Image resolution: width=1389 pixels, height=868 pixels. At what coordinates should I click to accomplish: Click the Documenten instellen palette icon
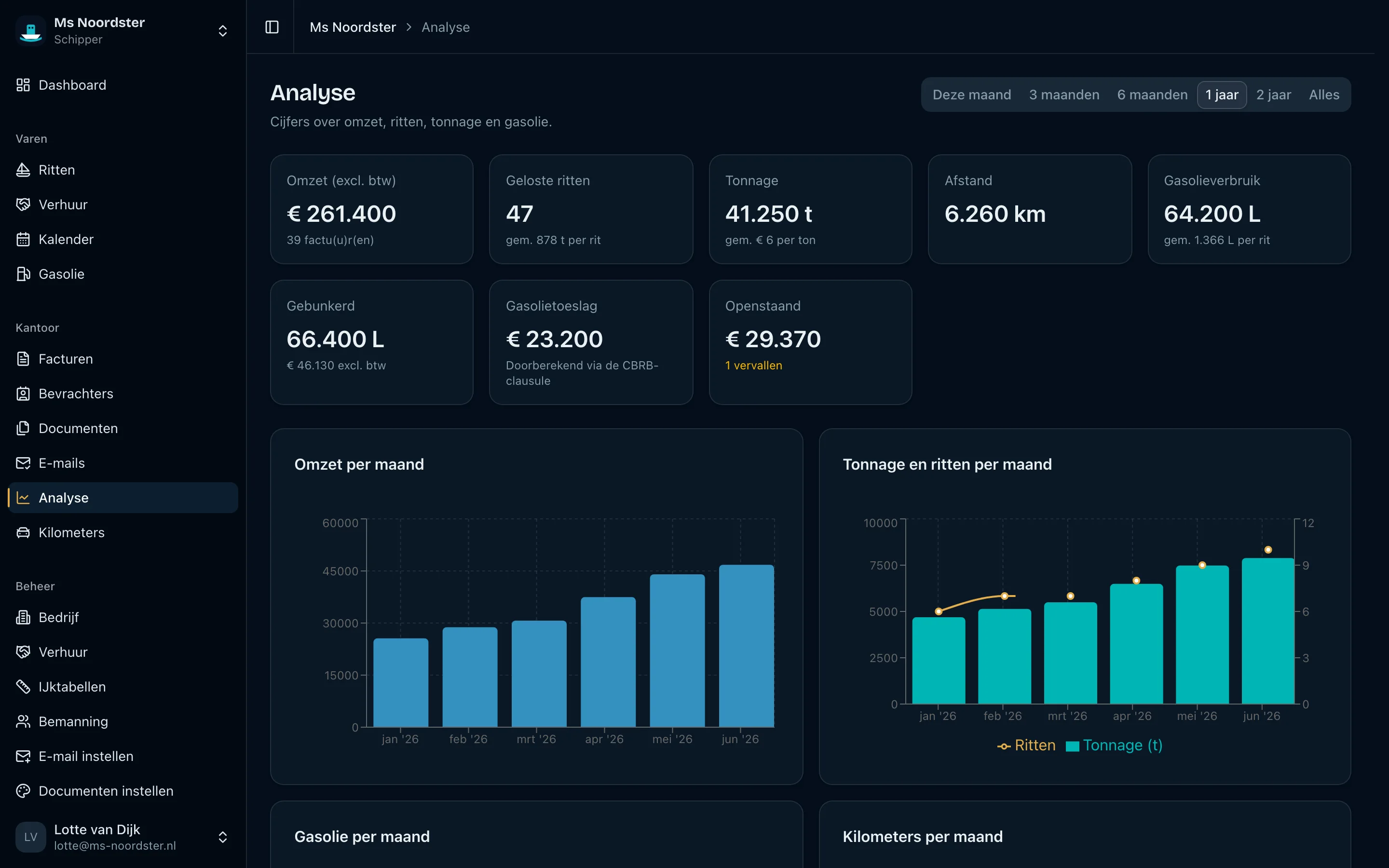coord(23,791)
